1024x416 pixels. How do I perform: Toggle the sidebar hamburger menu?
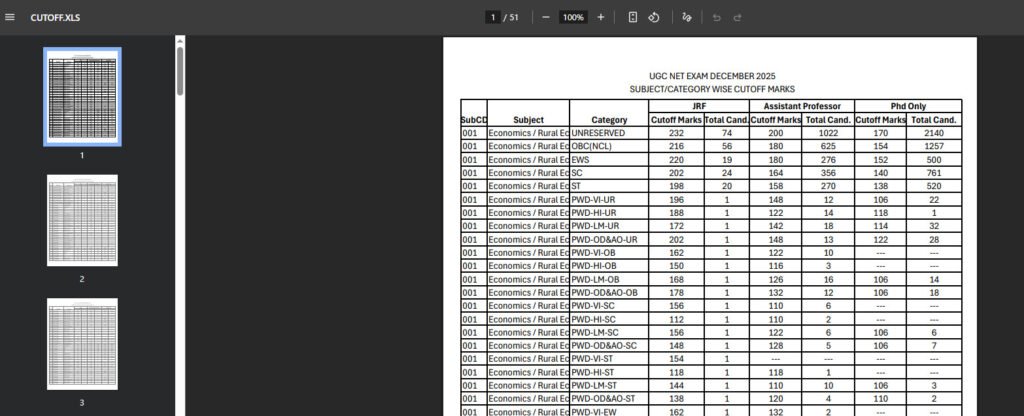click(11, 17)
